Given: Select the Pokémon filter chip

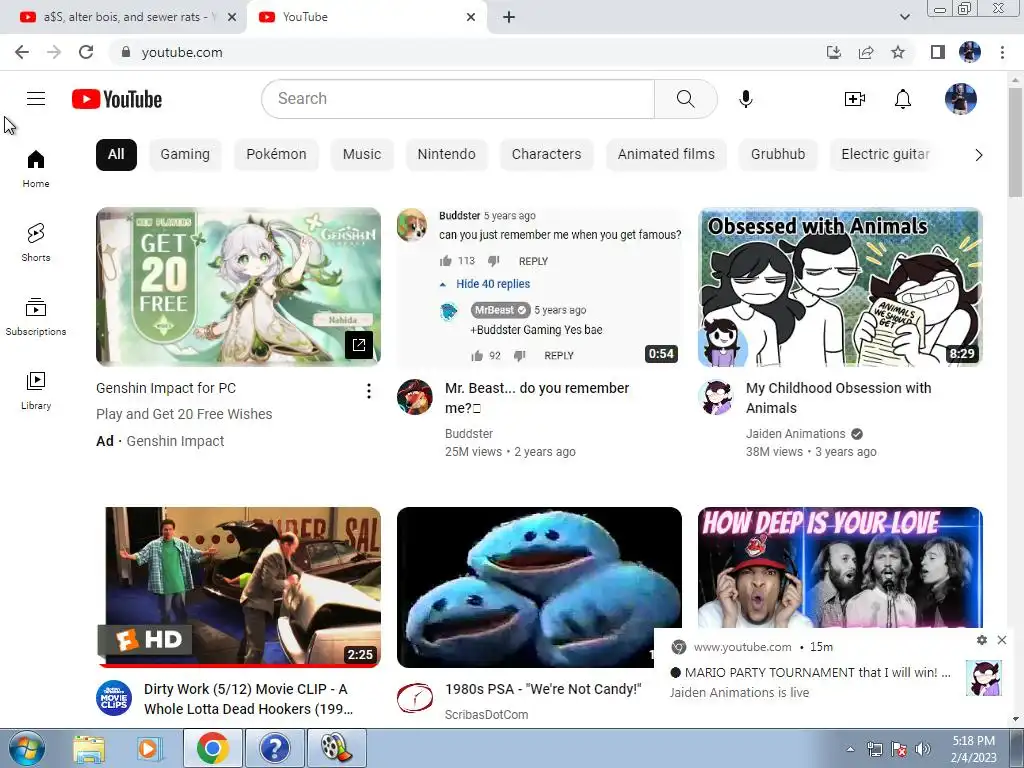Looking at the screenshot, I should (276, 155).
